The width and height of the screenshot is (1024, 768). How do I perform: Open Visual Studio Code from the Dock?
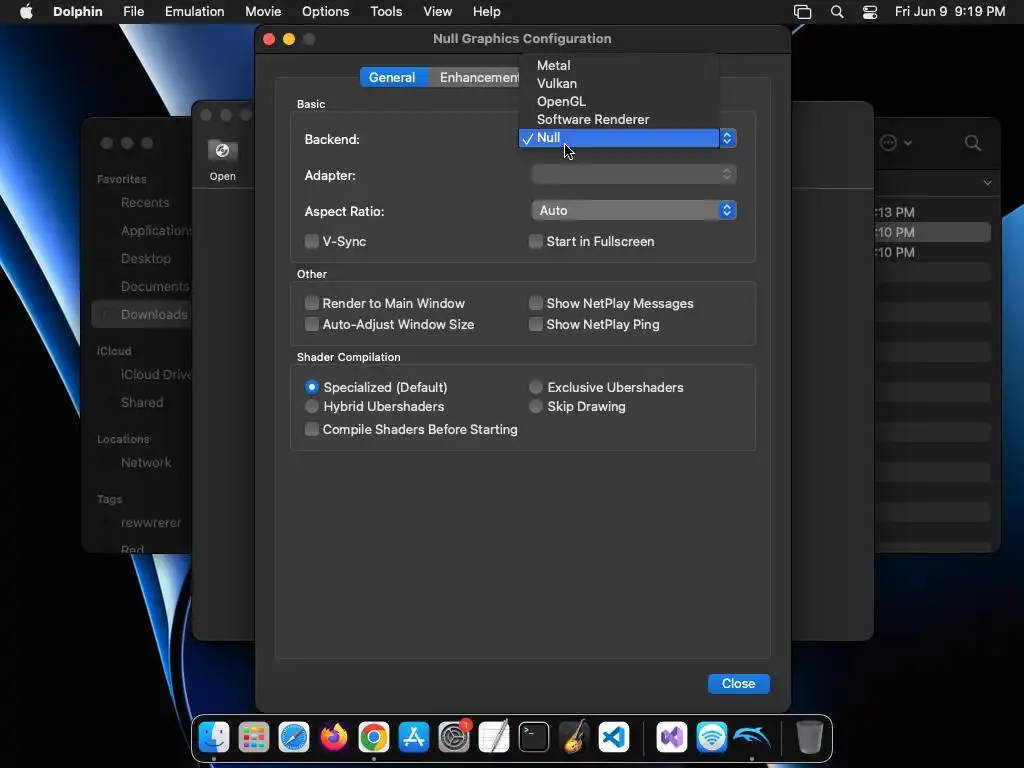(614, 737)
